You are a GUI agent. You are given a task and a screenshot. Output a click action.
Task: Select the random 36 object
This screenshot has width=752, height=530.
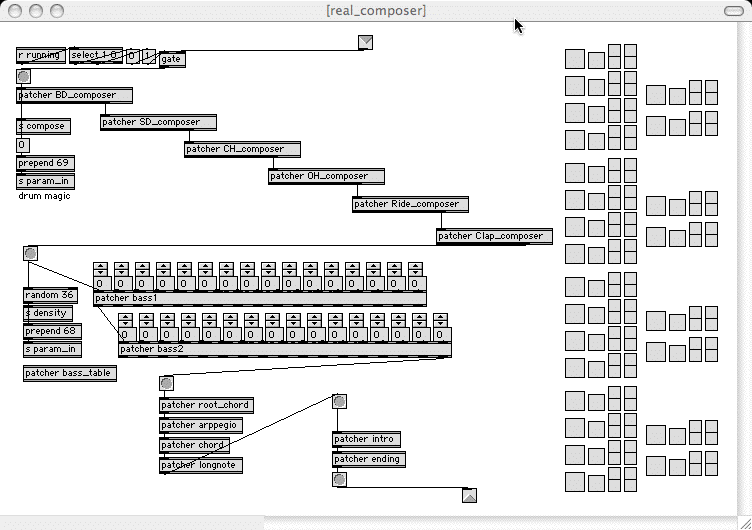click(50, 295)
